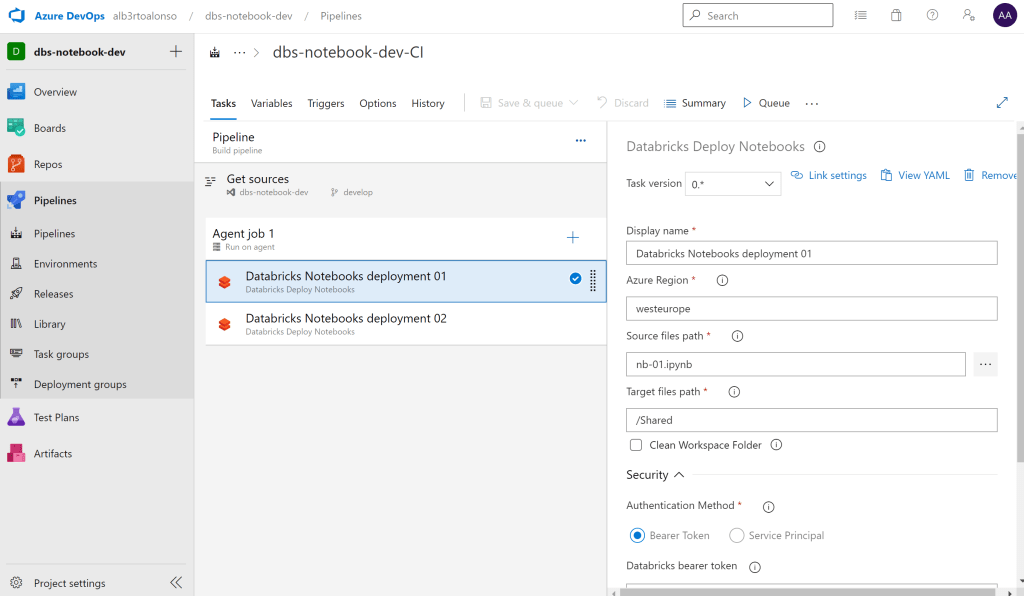Open Artifacts from the sidebar
Image resolution: width=1024 pixels, height=596 pixels.
point(52,453)
